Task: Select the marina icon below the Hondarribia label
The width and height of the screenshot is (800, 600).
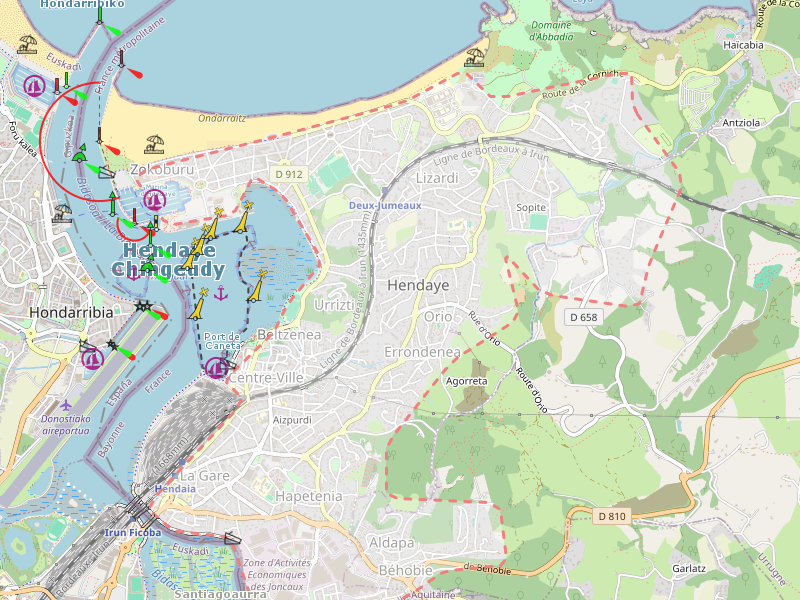Action: pyautogui.click(x=93, y=357)
